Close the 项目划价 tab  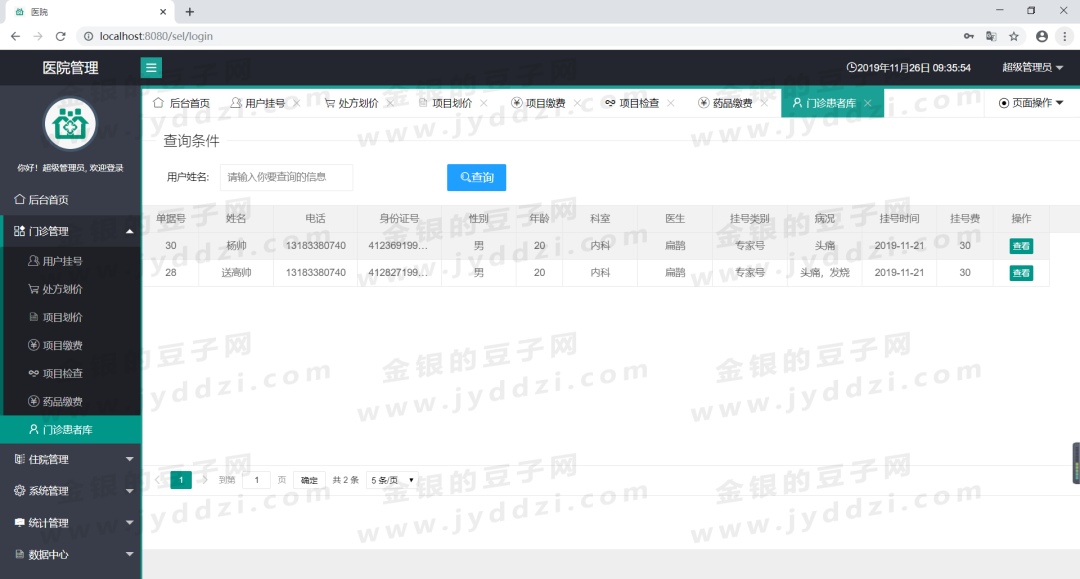[484, 103]
